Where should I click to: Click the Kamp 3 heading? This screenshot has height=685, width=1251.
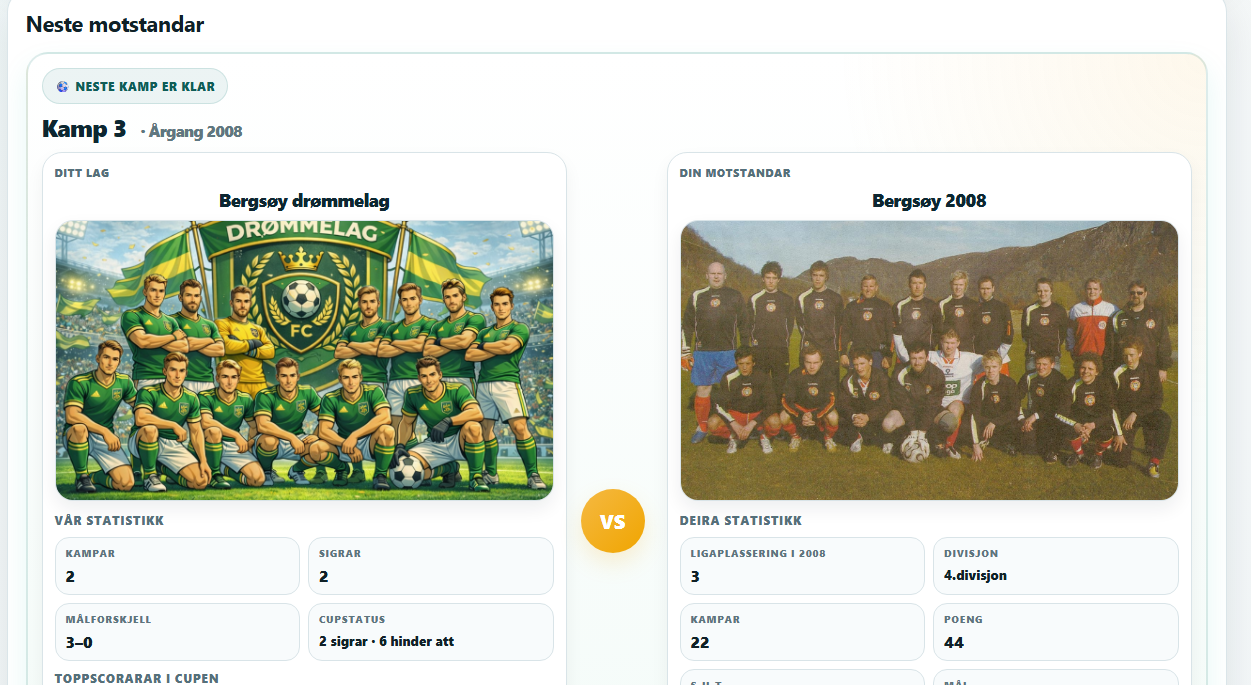(x=84, y=130)
